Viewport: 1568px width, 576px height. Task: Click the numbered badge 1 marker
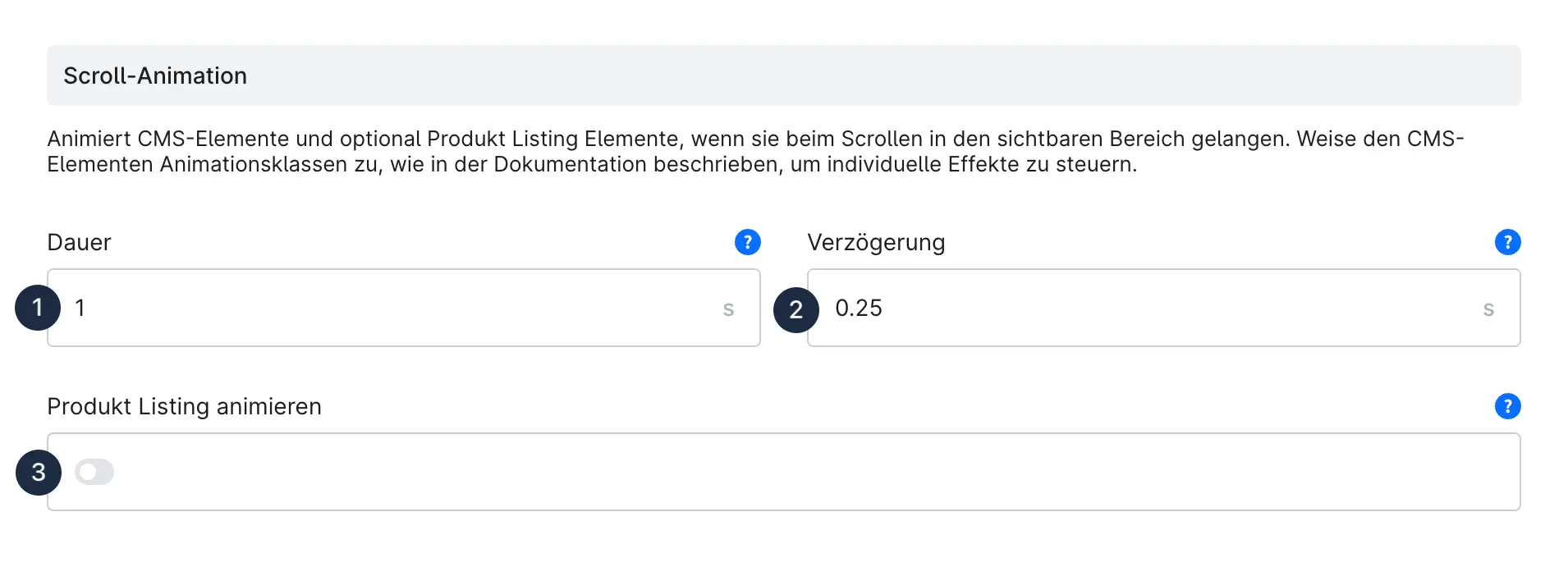(38, 308)
